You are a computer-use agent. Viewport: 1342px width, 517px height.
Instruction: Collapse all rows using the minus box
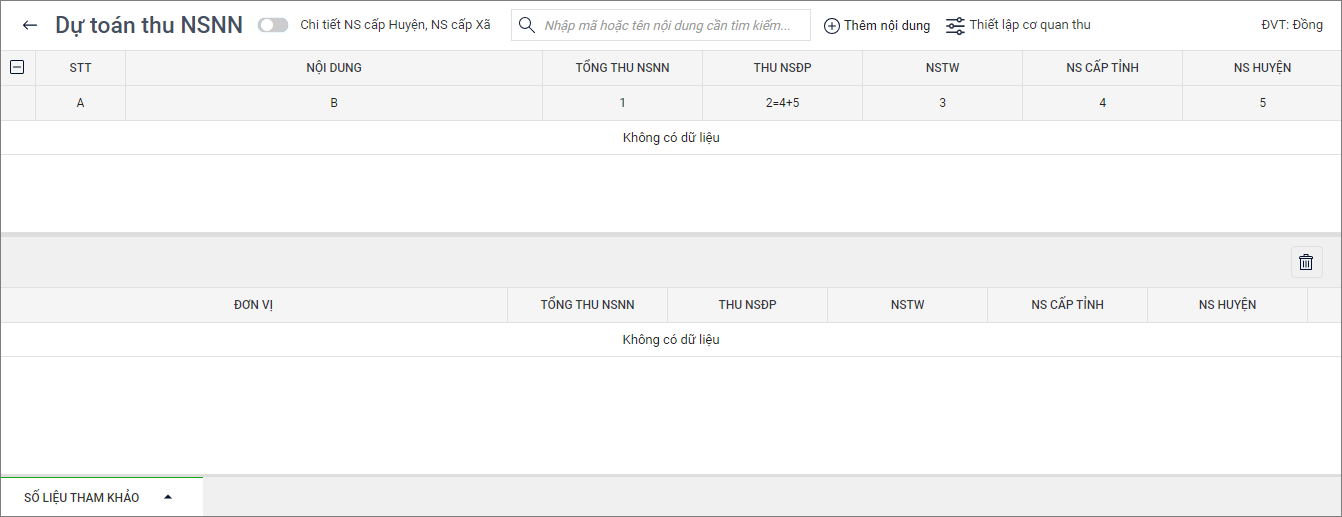coord(17,67)
